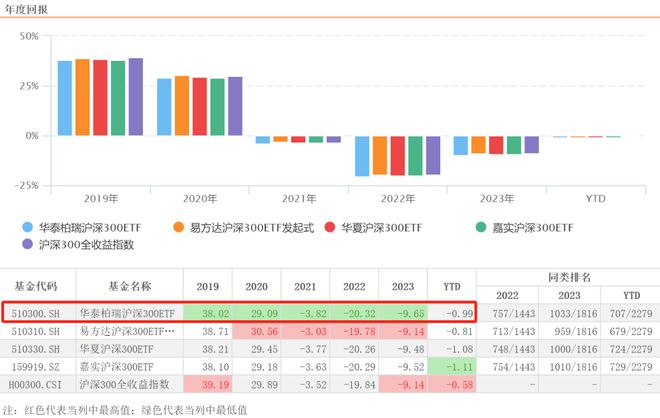Click the 嘉实沪深300ETF legend label

coord(532,228)
